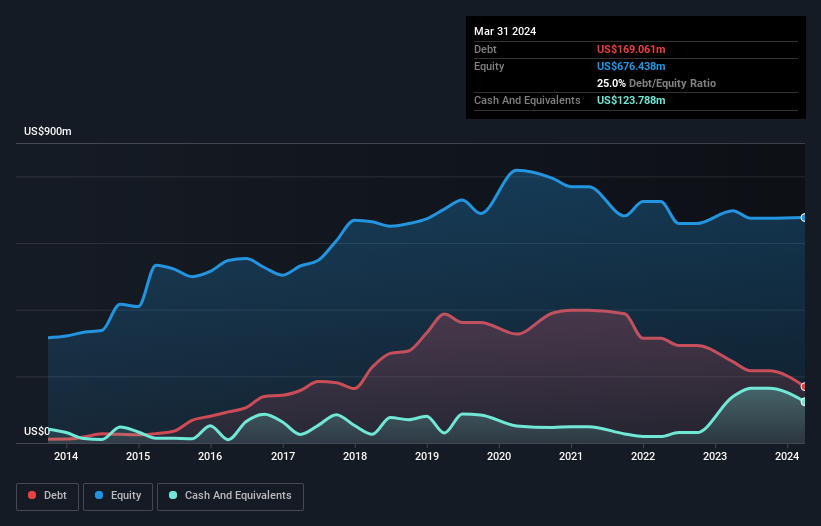Click the teal dot beside Cash And Equivalents
Screen dimensions: 821x526
(x=173, y=496)
